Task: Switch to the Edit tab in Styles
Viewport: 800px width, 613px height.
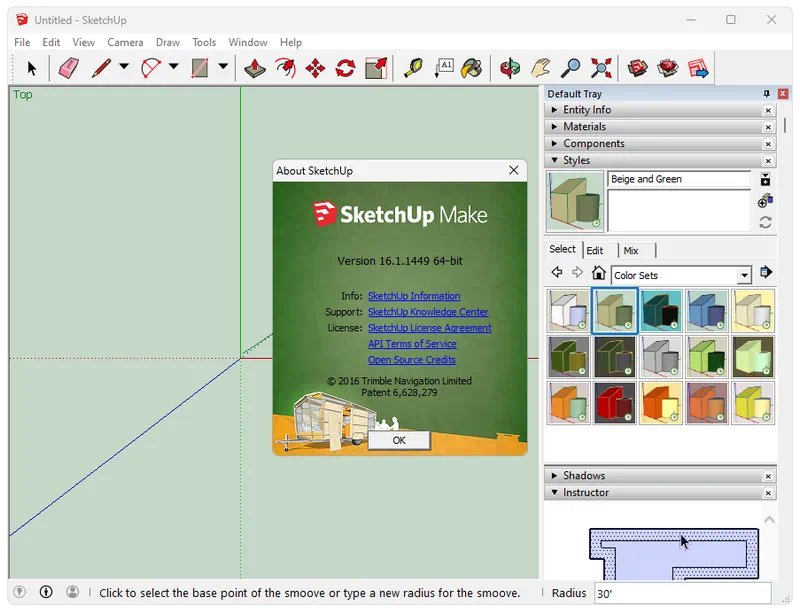Action: coord(594,251)
